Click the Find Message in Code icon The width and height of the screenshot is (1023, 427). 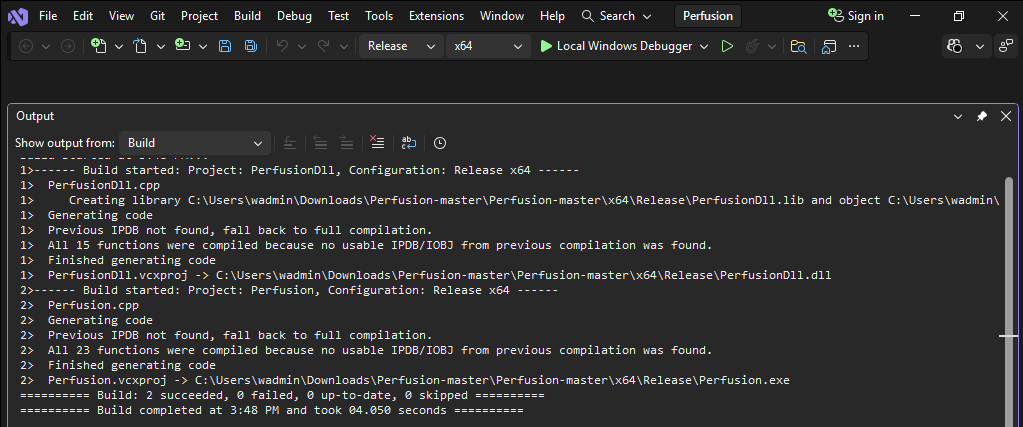pyautogui.click(x=290, y=143)
